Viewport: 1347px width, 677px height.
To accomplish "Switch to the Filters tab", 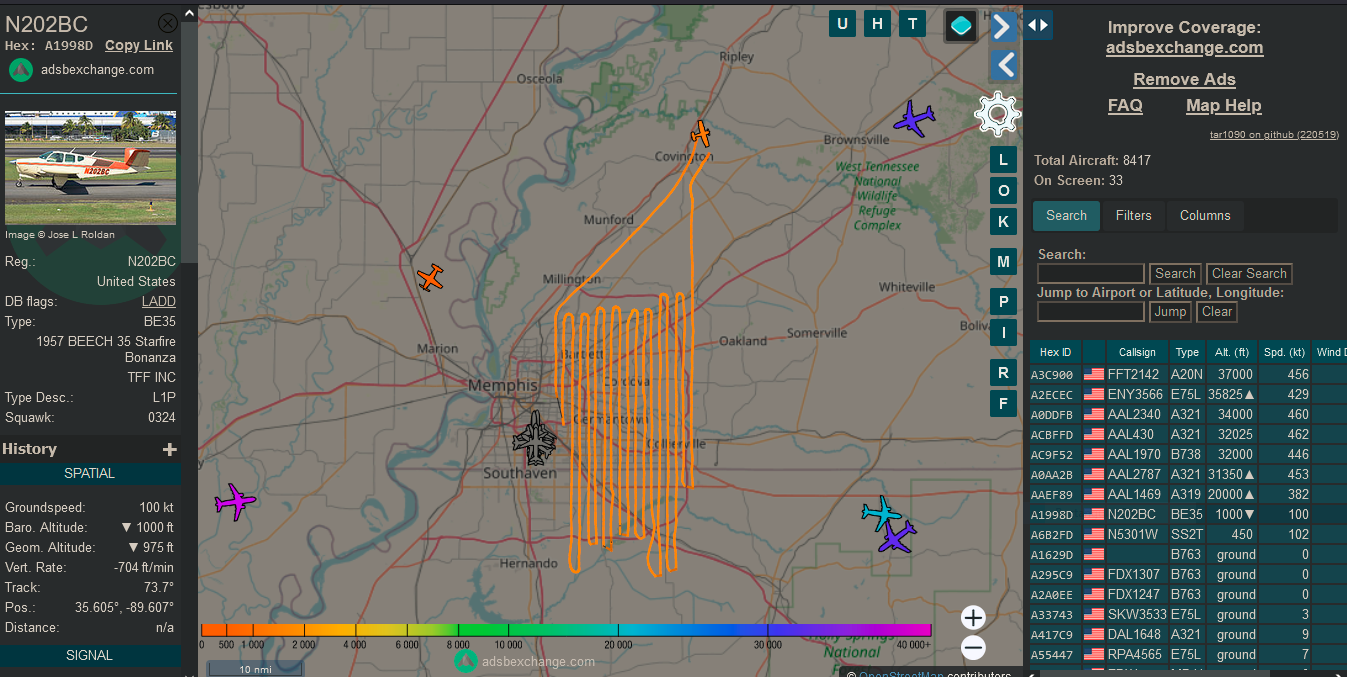I will 1133,215.
